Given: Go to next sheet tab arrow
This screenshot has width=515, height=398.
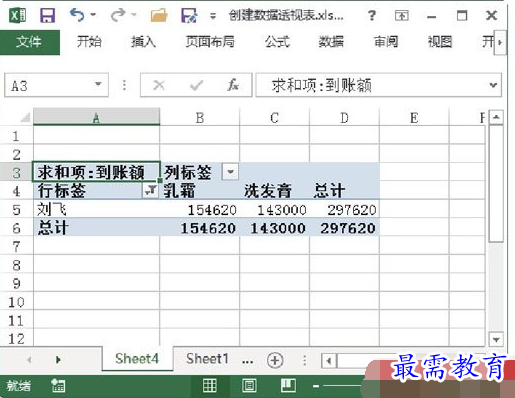Looking at the screenshot, I should point(58,360).
